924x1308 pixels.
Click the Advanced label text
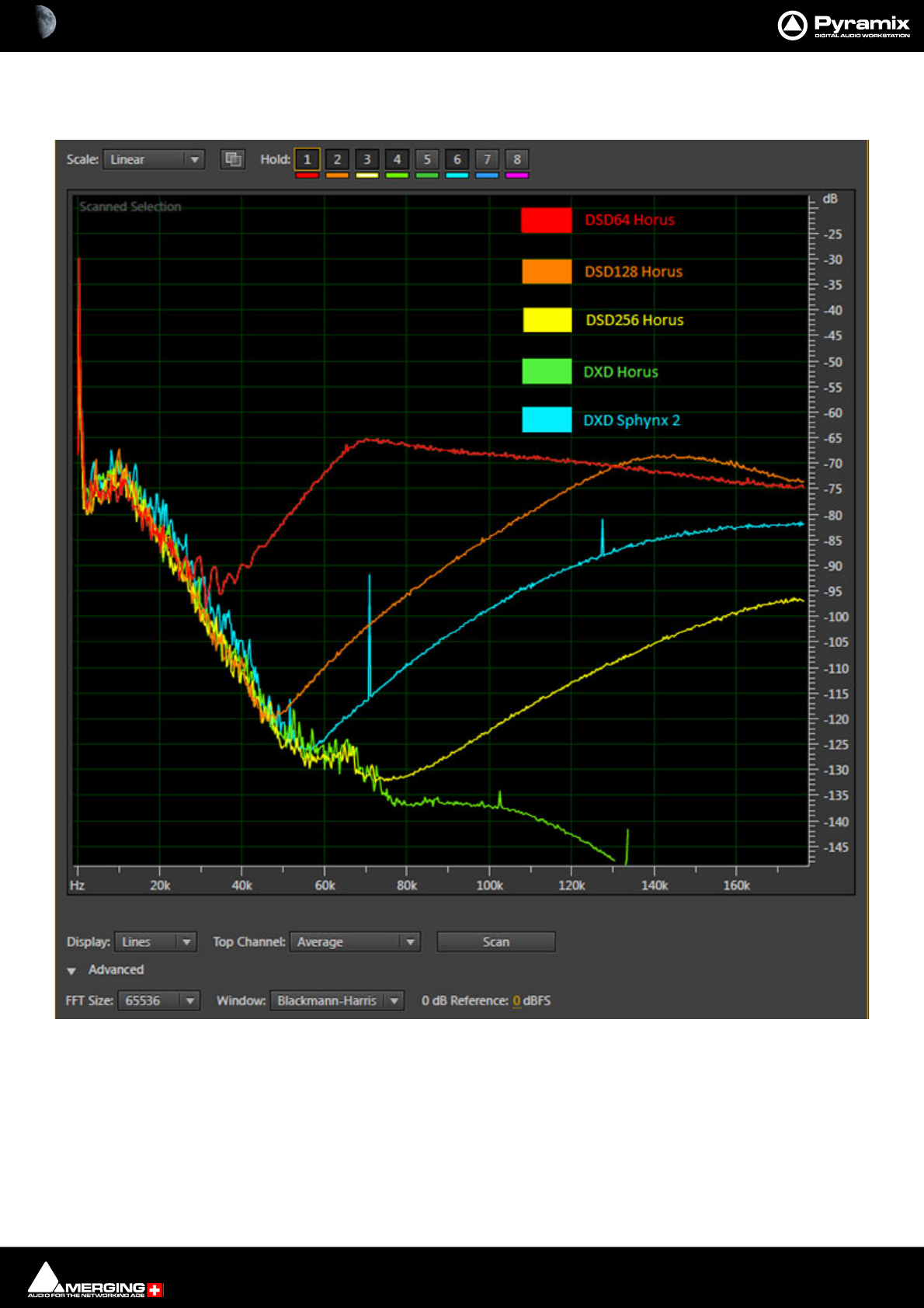(116, 969)
